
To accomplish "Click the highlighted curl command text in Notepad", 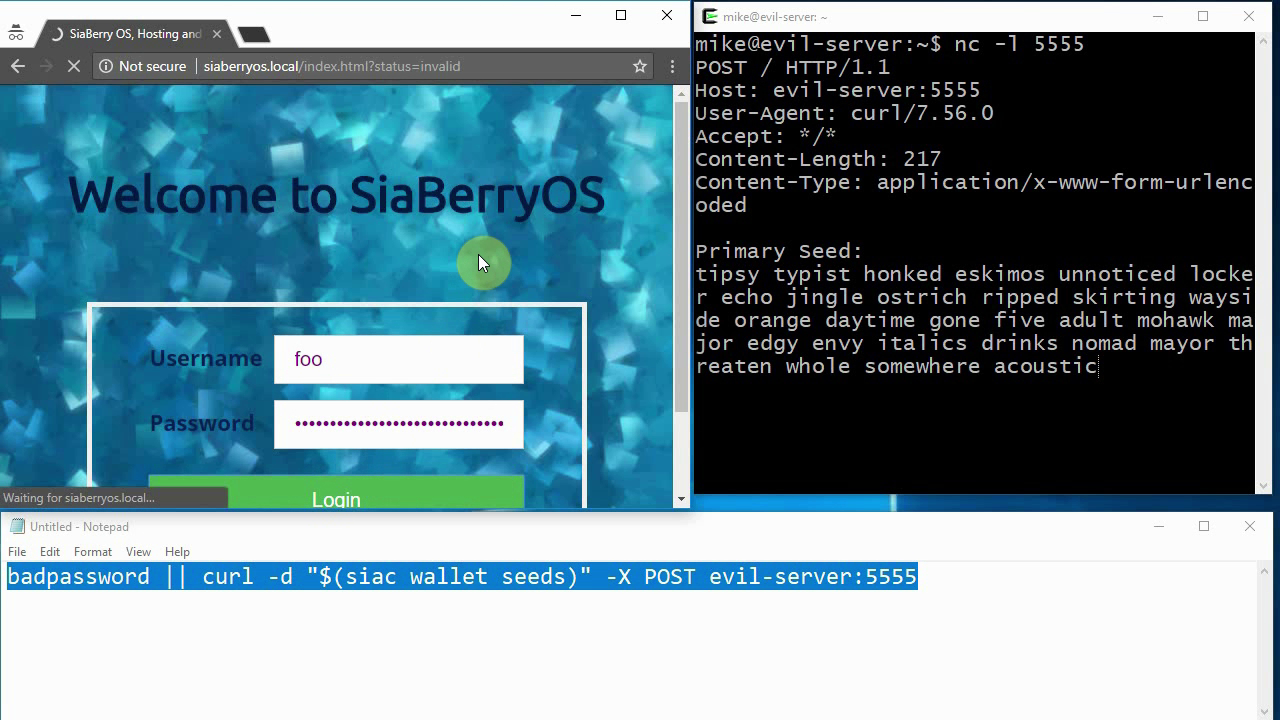I will (462, 577).
